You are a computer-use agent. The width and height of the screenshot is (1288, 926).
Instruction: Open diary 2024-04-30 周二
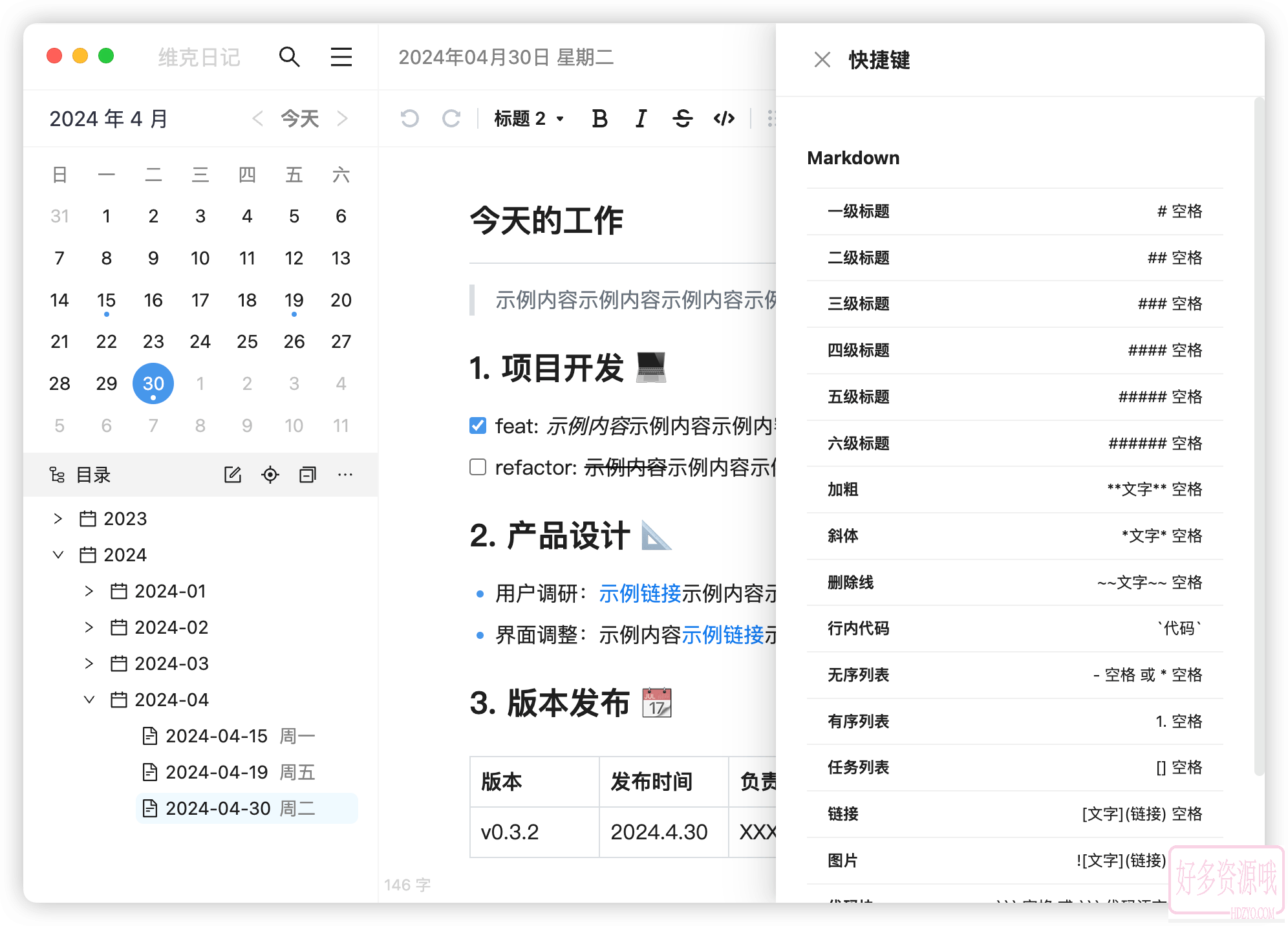(x=247, y=808)
